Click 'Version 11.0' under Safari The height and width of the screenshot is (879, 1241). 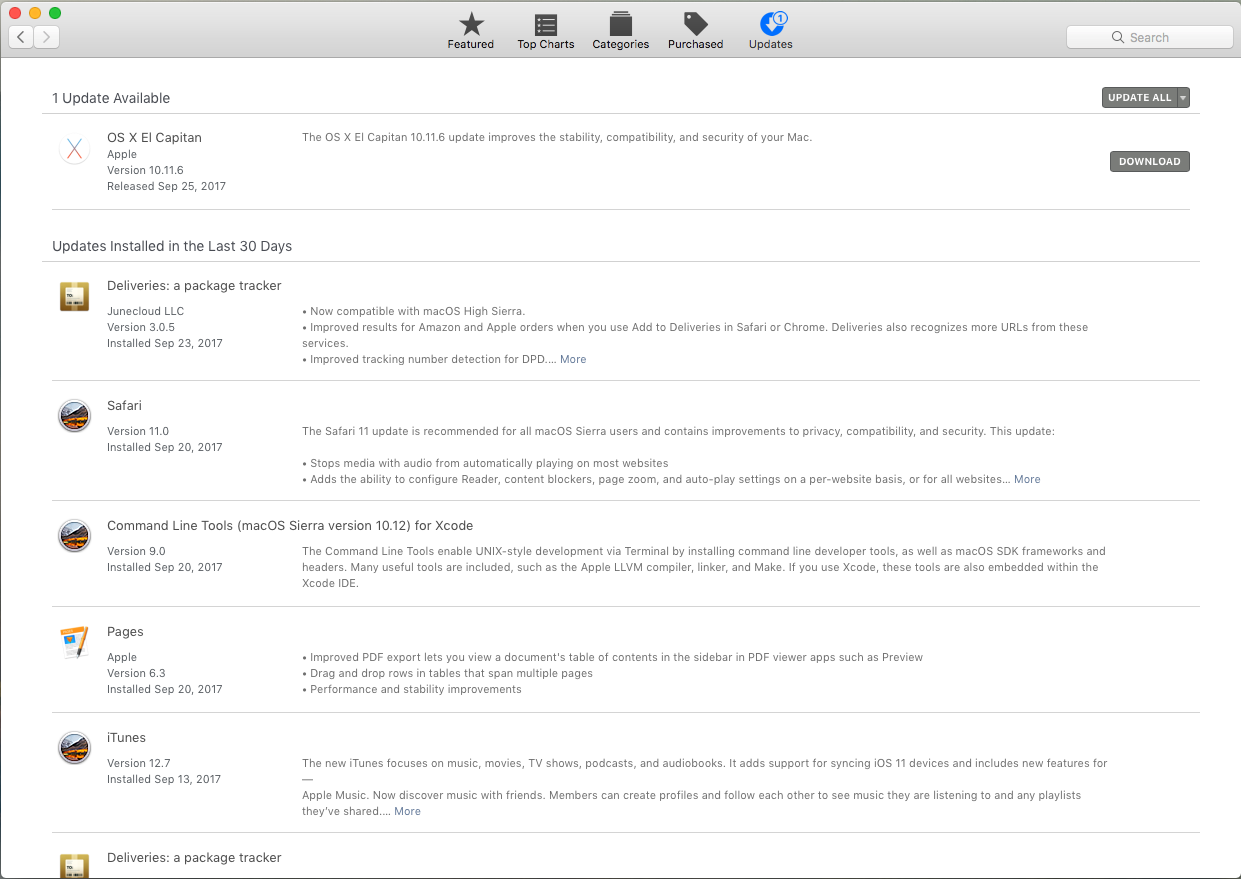point(138,431)
